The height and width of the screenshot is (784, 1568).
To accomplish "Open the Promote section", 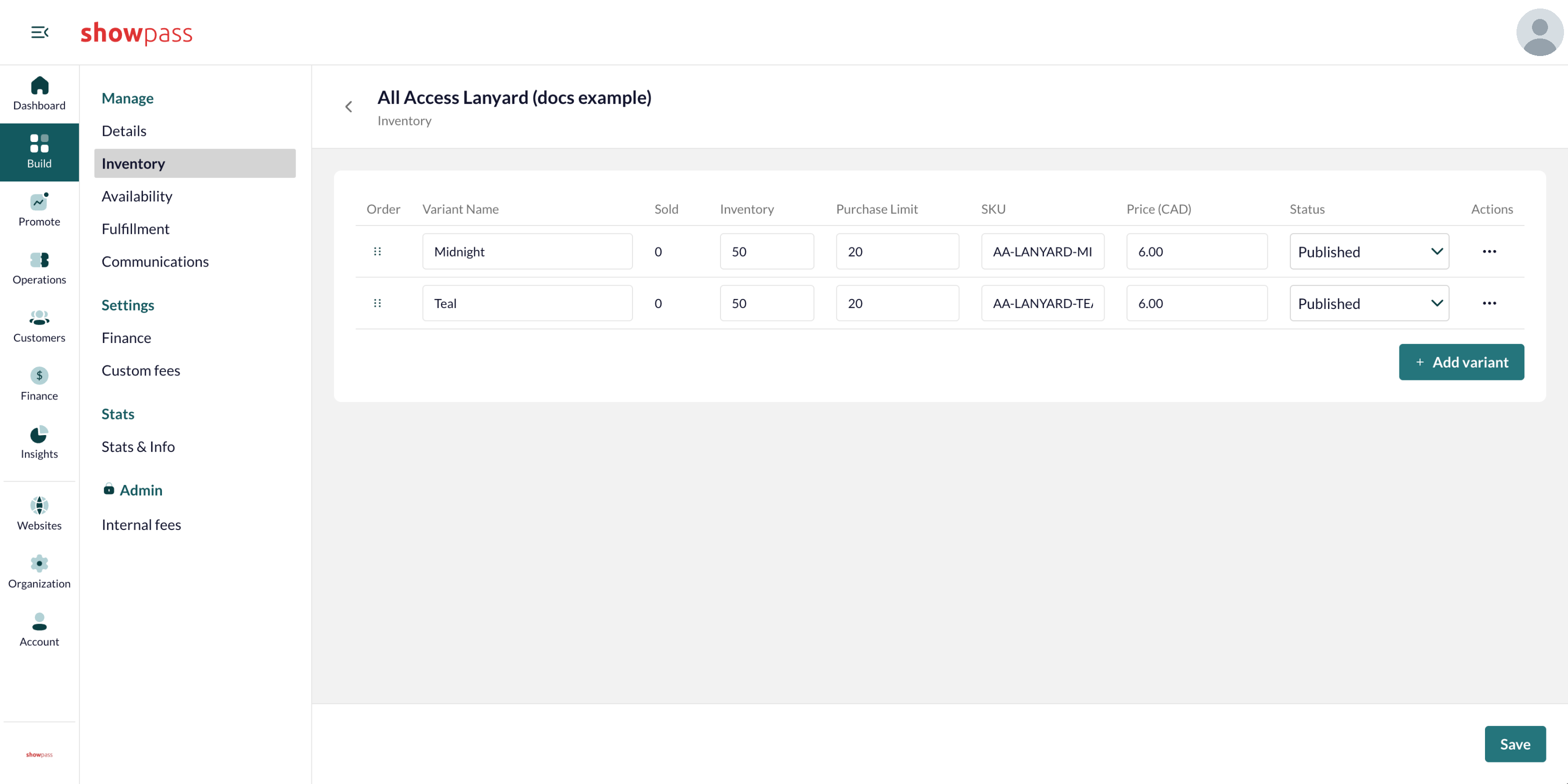I will (39, 210).
